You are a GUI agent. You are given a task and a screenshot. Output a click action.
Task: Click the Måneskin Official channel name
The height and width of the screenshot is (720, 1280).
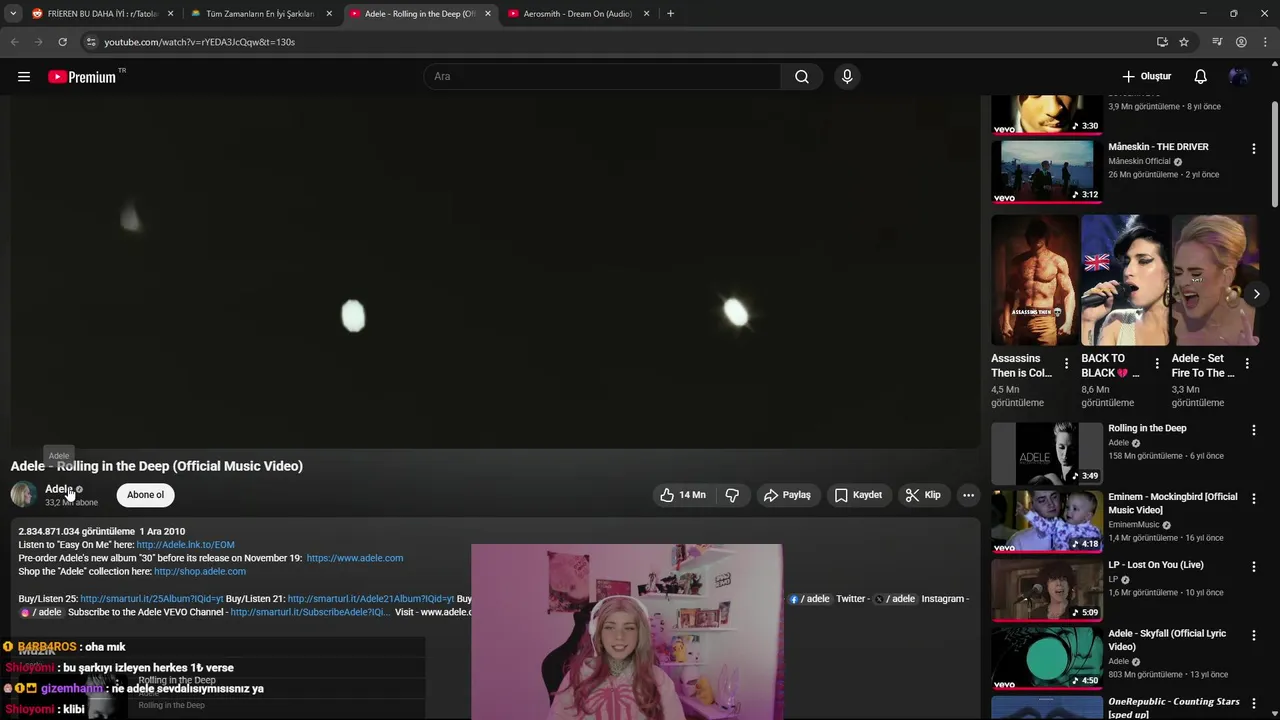point(1139,161)
